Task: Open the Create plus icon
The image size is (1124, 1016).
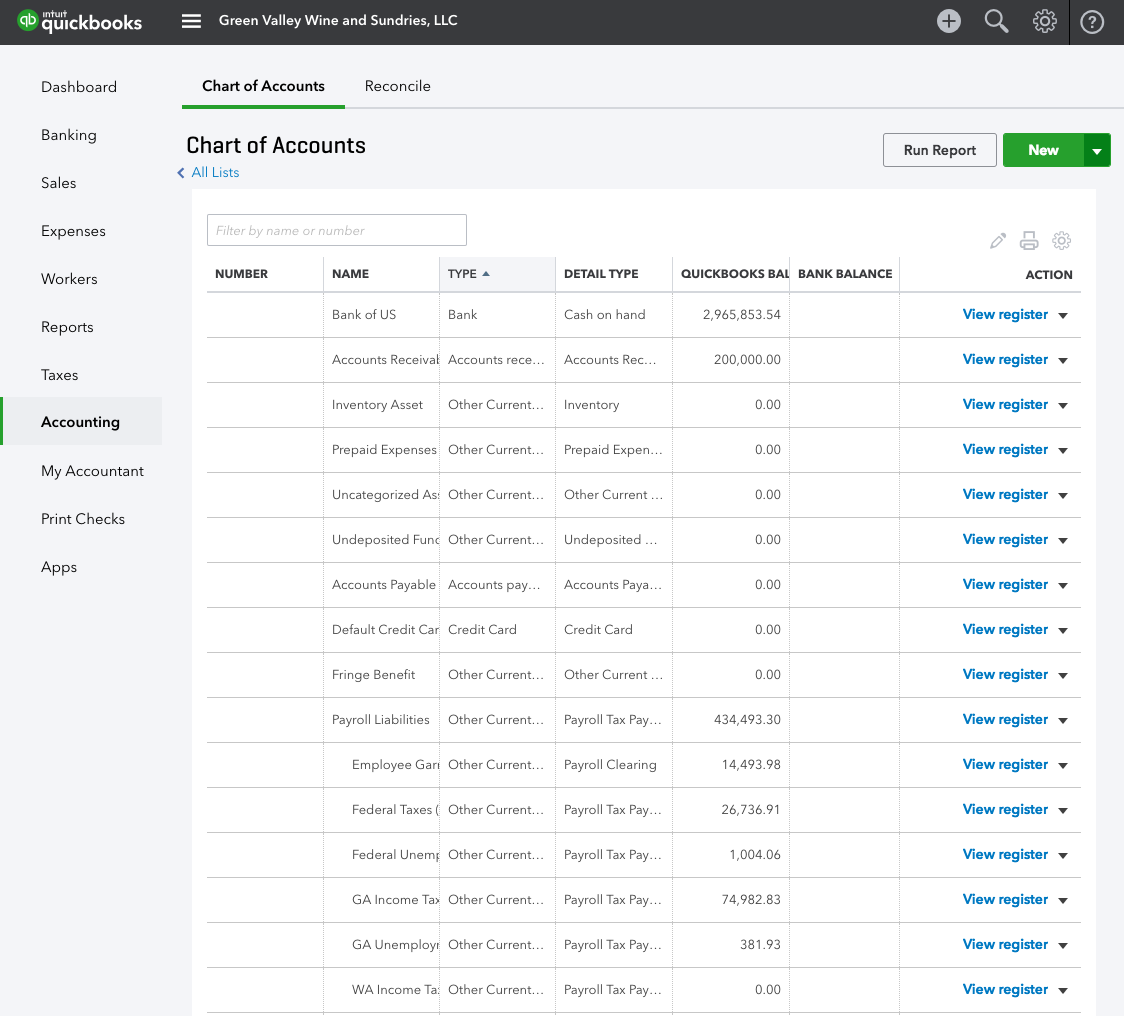Action: 948,21
